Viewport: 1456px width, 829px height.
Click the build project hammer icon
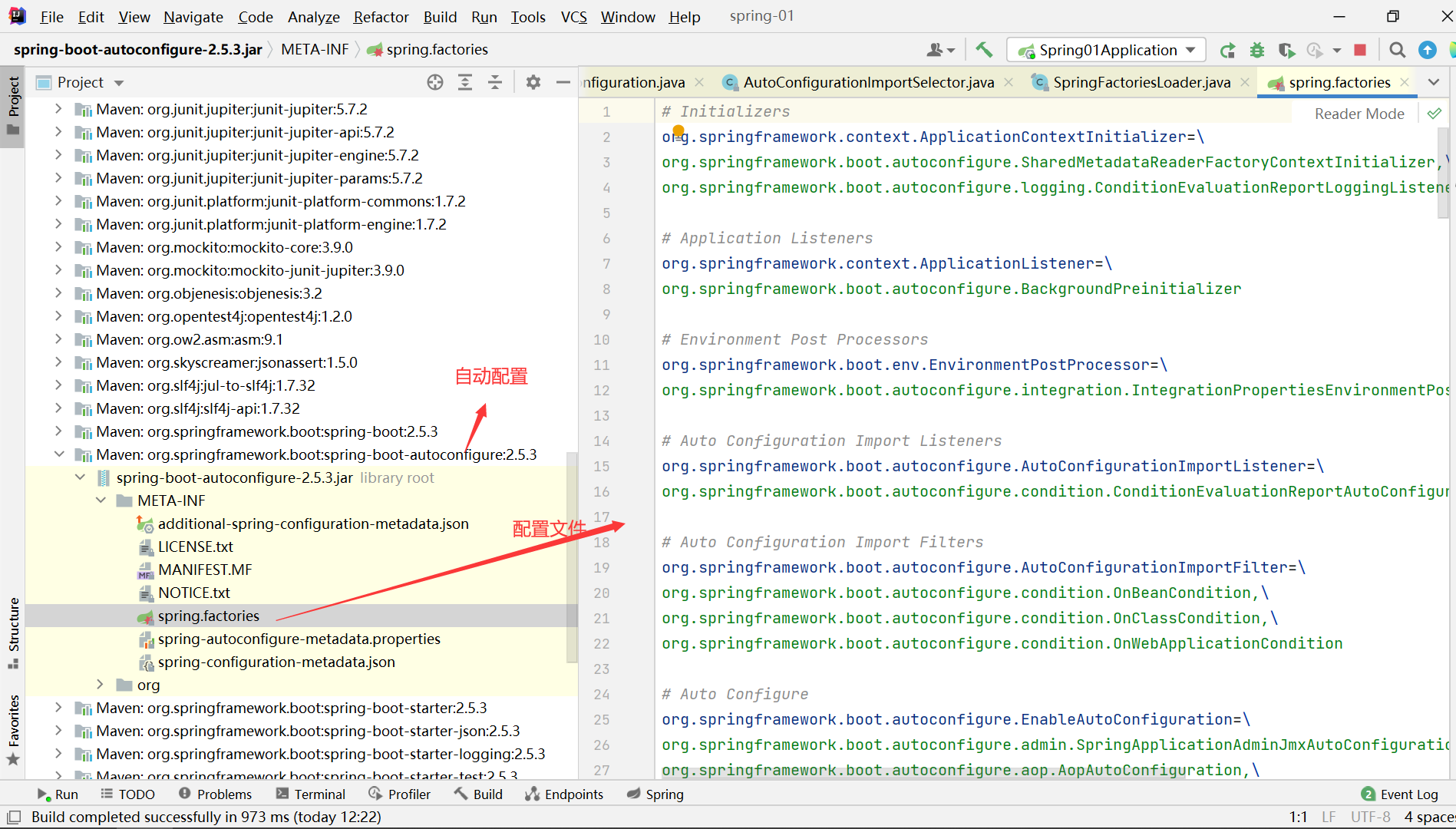pyautogui.click(x=984, y=50)
